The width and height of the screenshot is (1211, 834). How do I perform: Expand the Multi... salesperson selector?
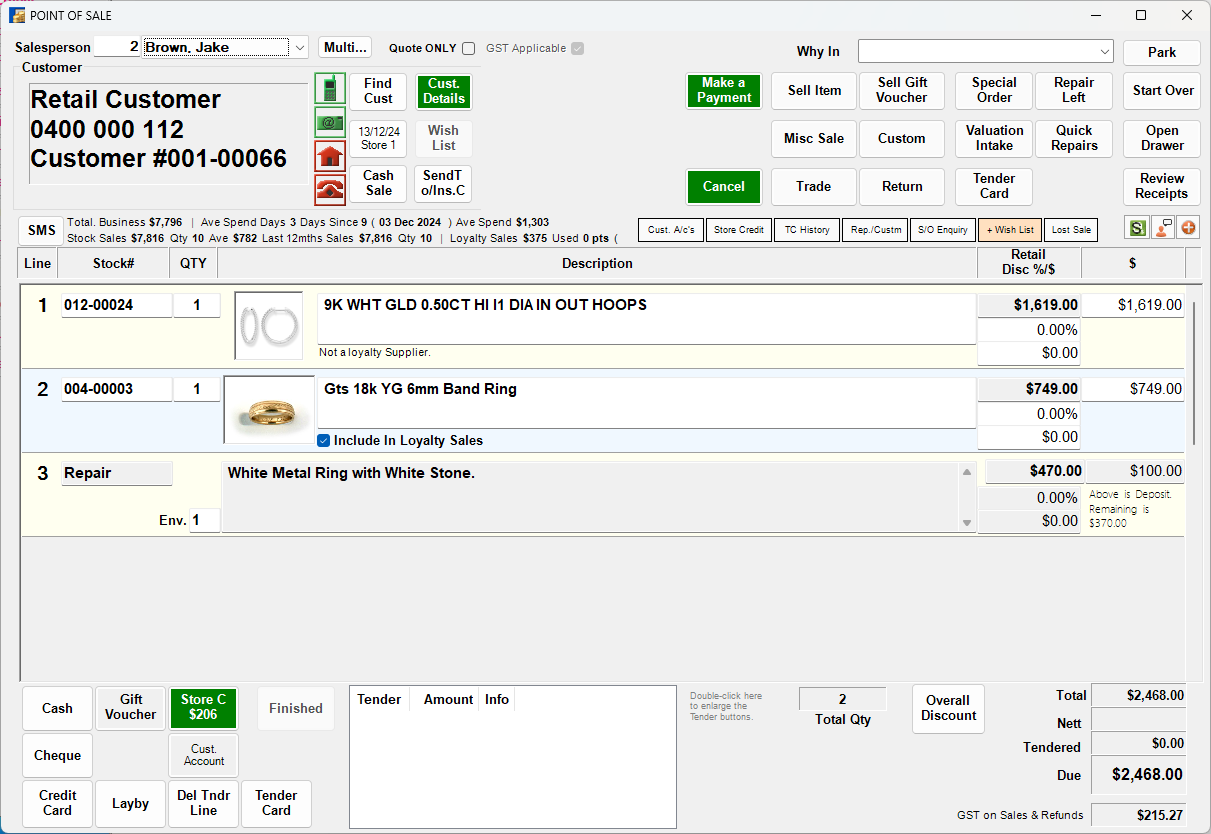[x=344, y=46]
